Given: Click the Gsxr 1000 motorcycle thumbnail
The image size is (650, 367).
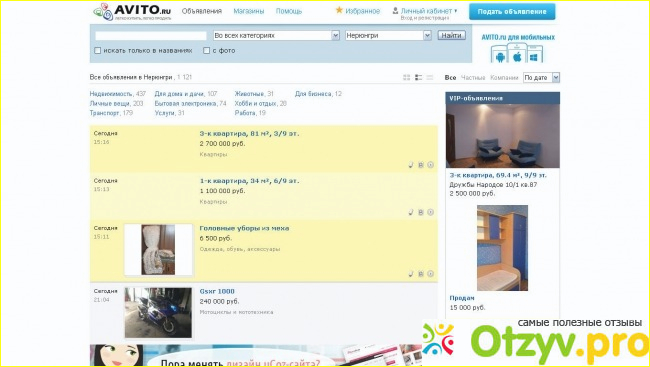Looking at the screenshot, I should tap(158, 313).
